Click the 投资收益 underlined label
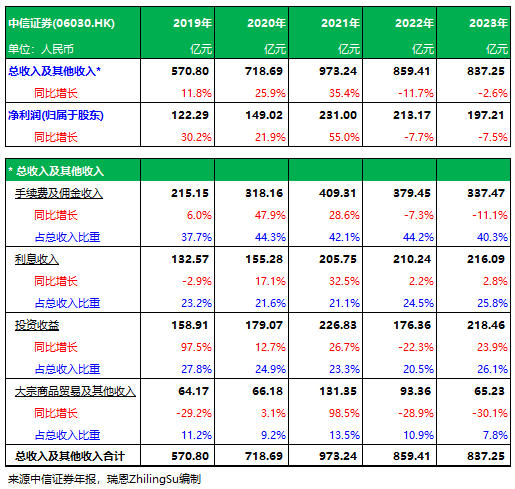Viewport: 515px width, 489px height. click(37, 325)
